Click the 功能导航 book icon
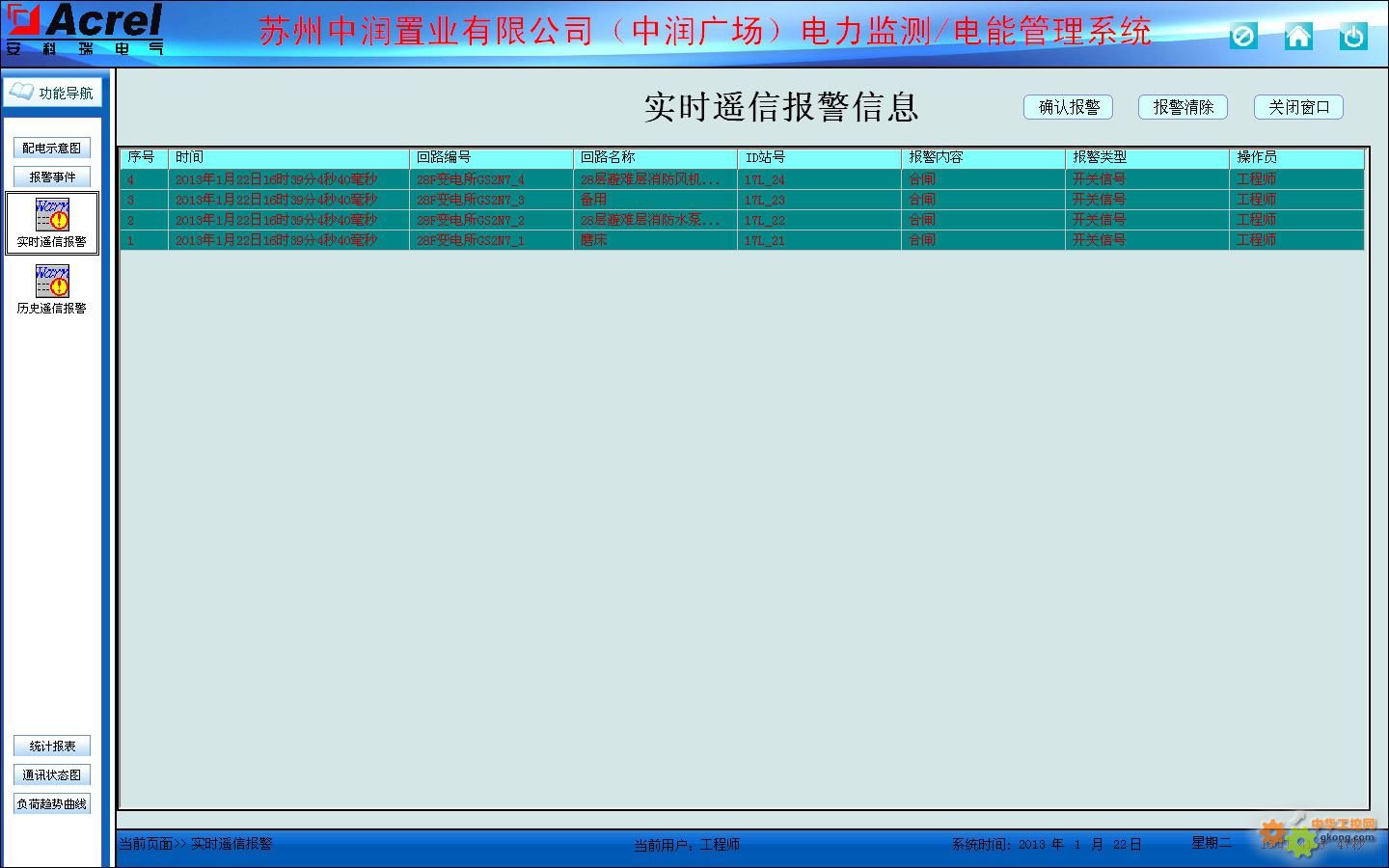The height and width of the screenshot is (868, 1389). point(22,92)
